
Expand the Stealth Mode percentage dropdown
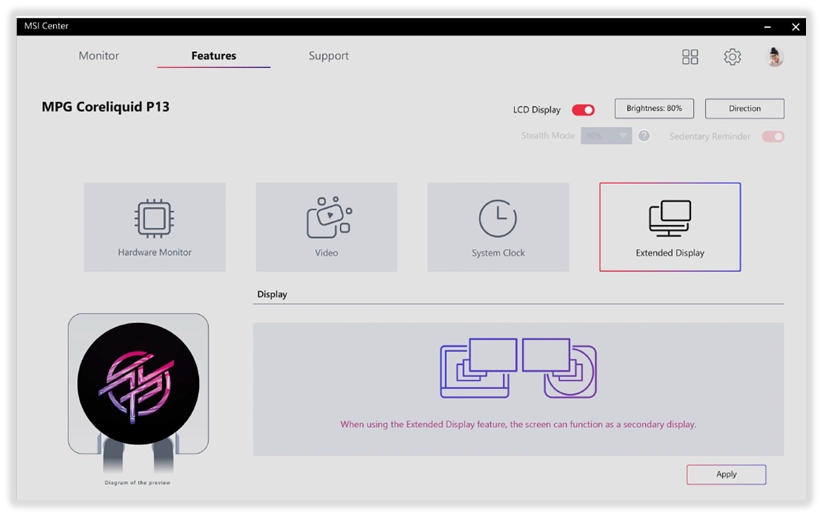click(x=606, y=136)
